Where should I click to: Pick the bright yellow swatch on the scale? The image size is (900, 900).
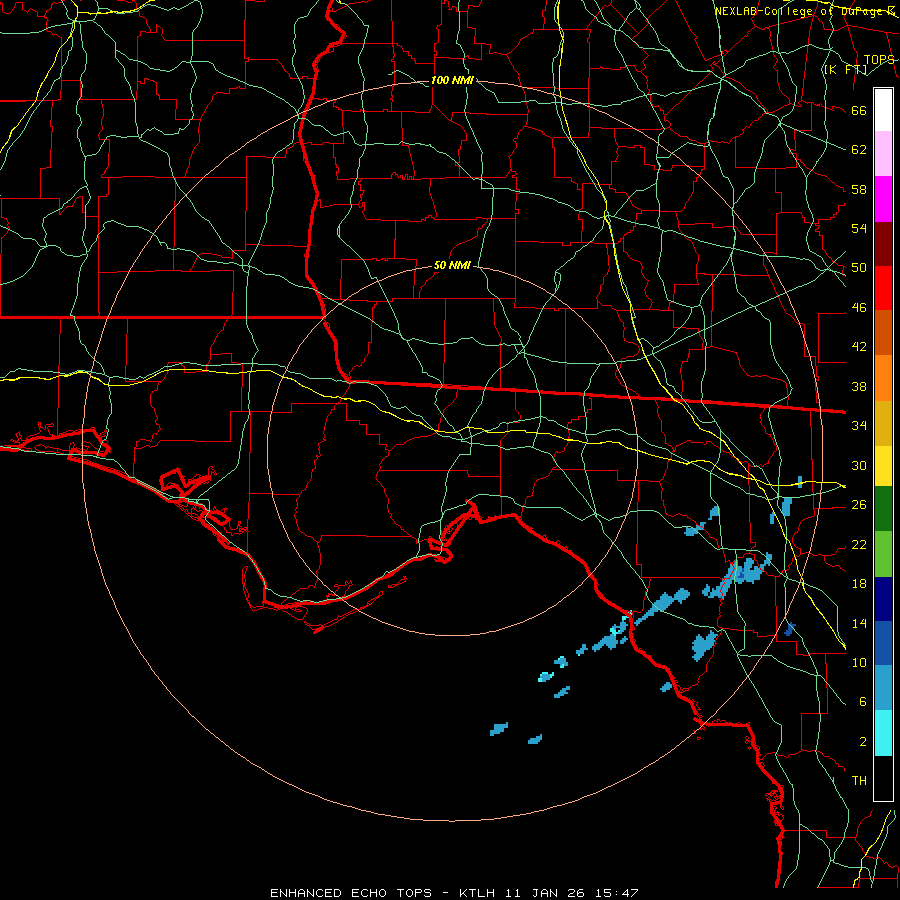pos(883,466)
